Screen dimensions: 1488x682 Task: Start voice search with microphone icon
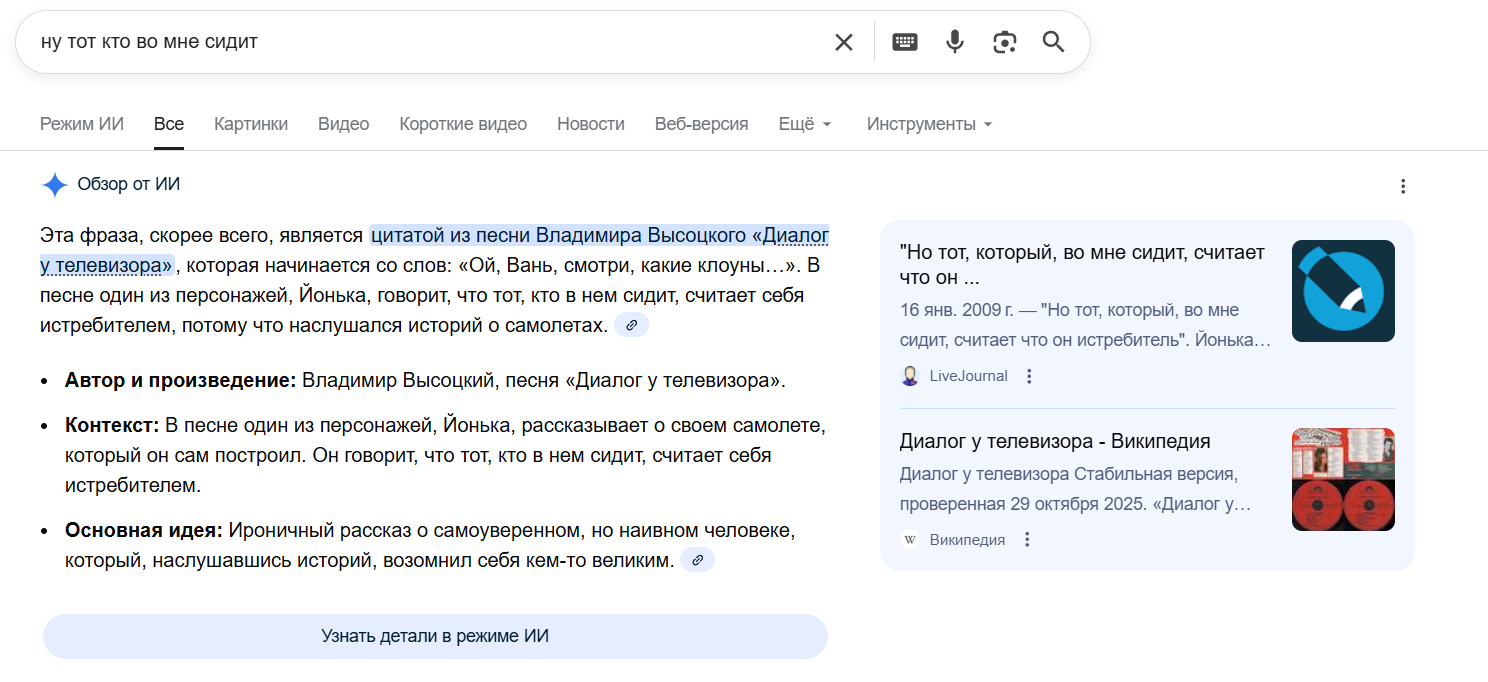[x=955, y=42]
